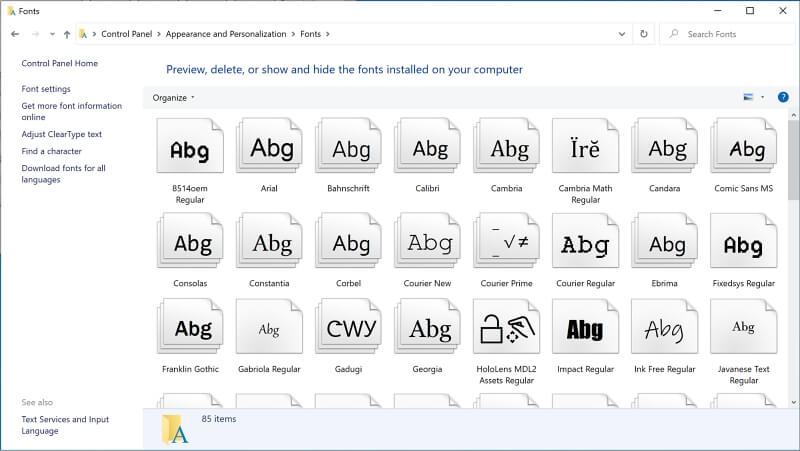Select the Gadugi font icon
The image size is (800, 451).
point(348,327)
